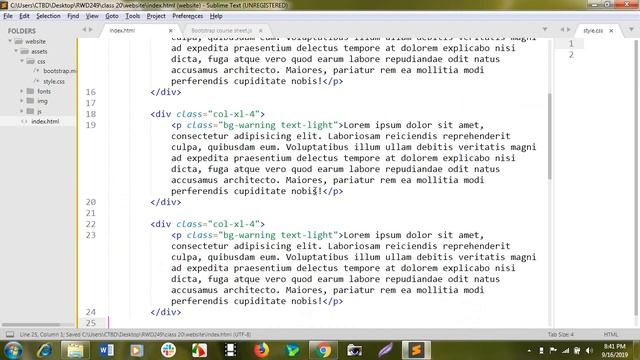Switch to the Bootstrap course sheet.js tab
Viewport: 640px width, 360px height.
pyautogui.click(x=221, y=31)
